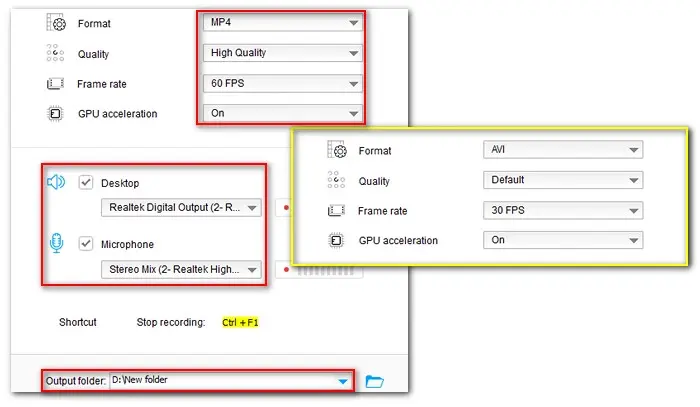Image resolution: width=700 pixels, height=407 pixels.
Task: Click the Stop recording label
Action: (x=171, y=322)
